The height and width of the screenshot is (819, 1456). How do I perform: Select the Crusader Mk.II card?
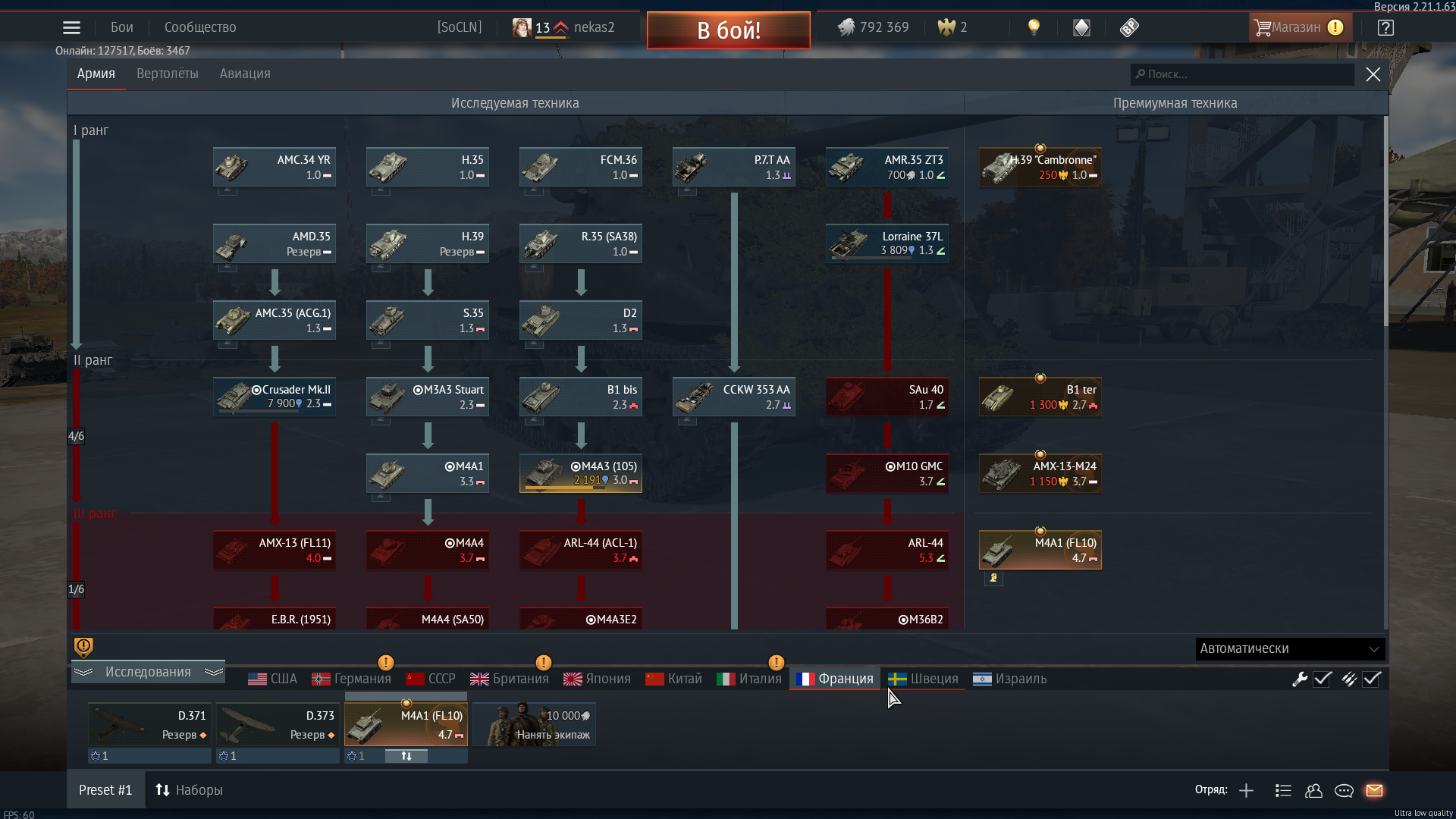point(275,397)
